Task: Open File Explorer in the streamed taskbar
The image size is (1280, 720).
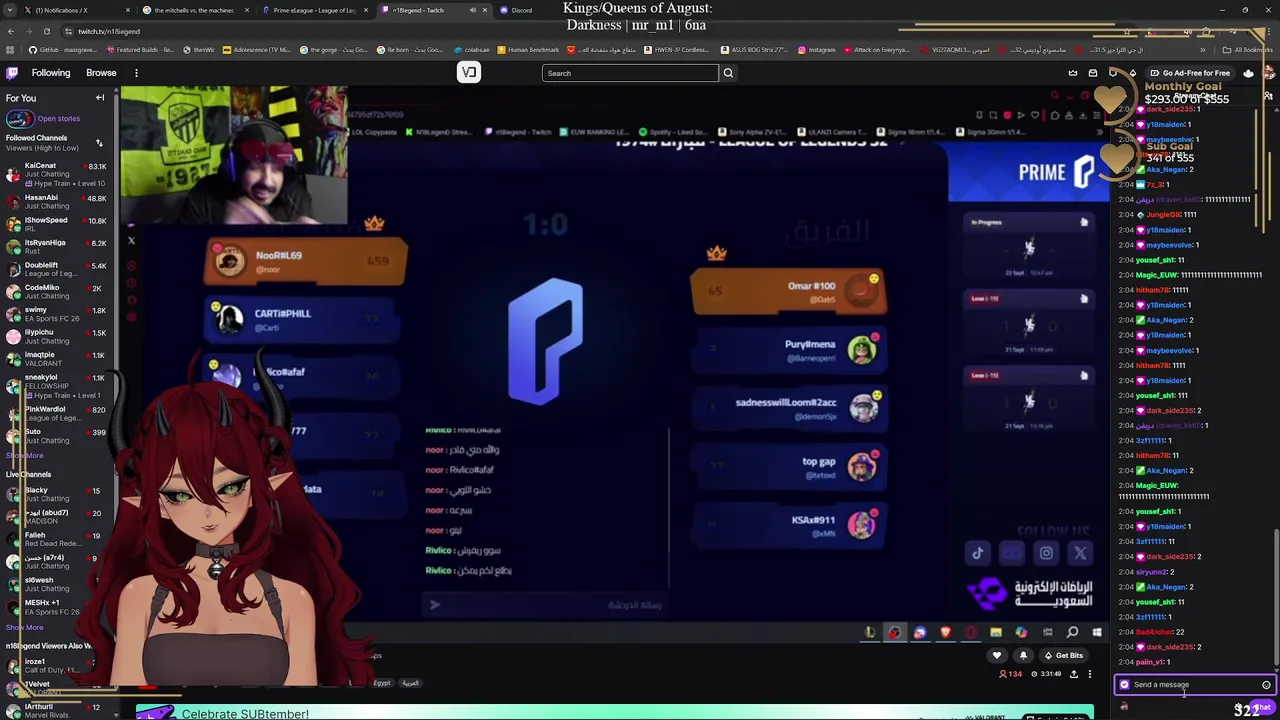Action: tap(996, 632)
